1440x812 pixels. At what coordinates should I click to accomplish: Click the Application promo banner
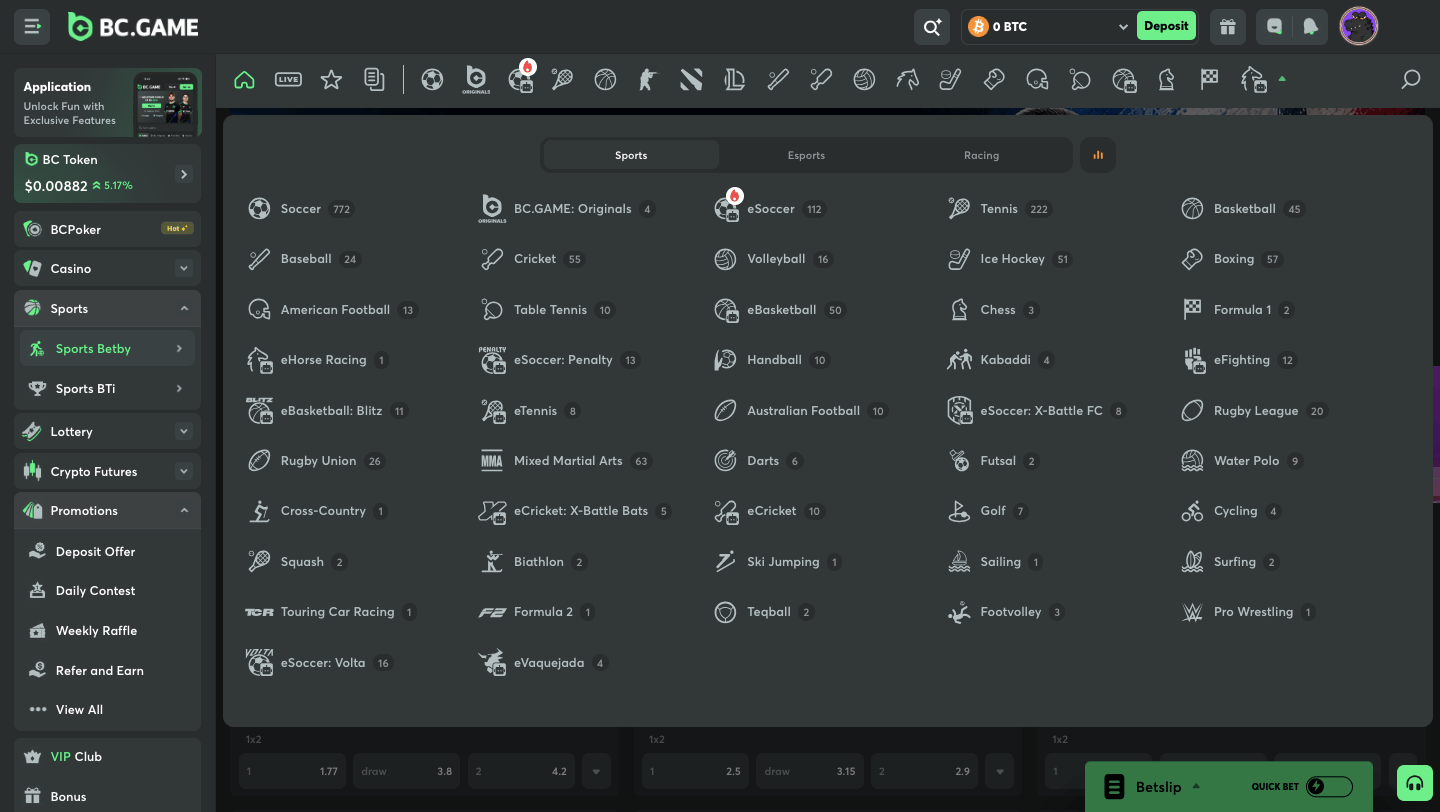107,102
